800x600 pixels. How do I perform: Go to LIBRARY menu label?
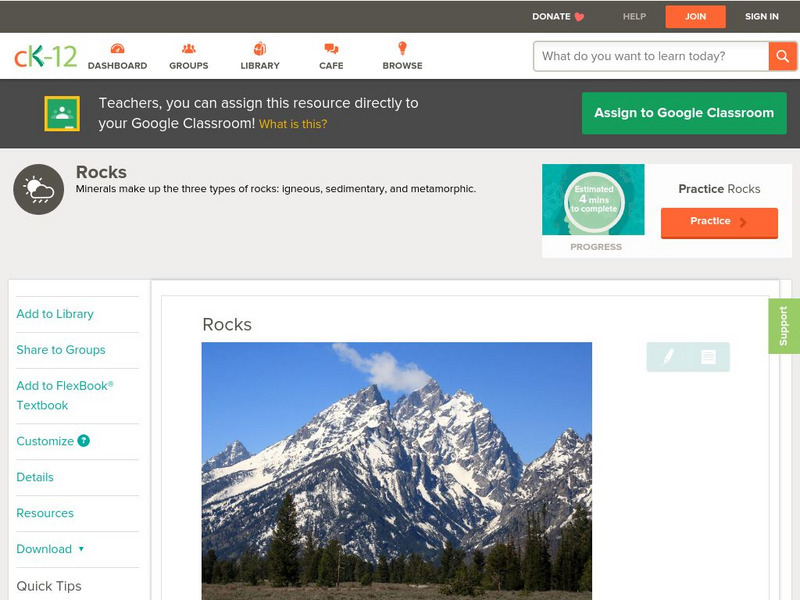coord(260,66)
